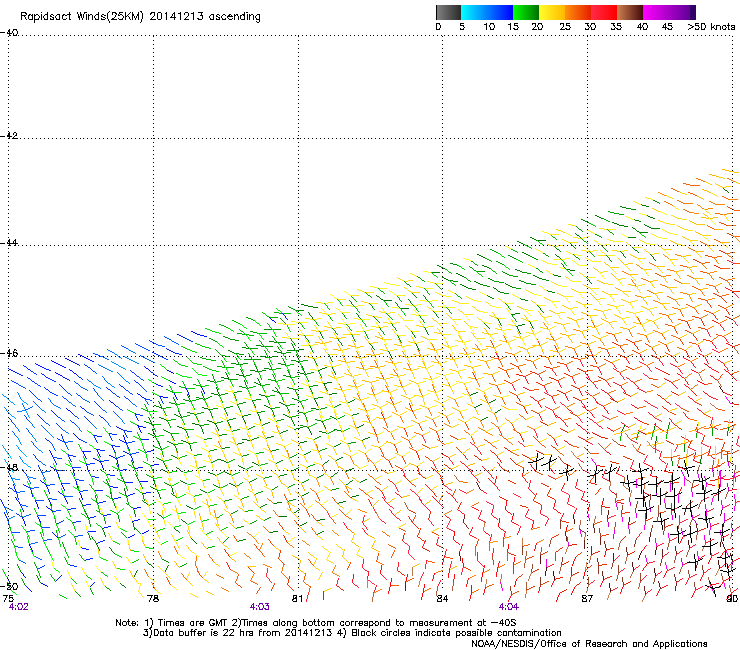Click the '10' color scale label
The image size is (740, 650).
[489, 27]
